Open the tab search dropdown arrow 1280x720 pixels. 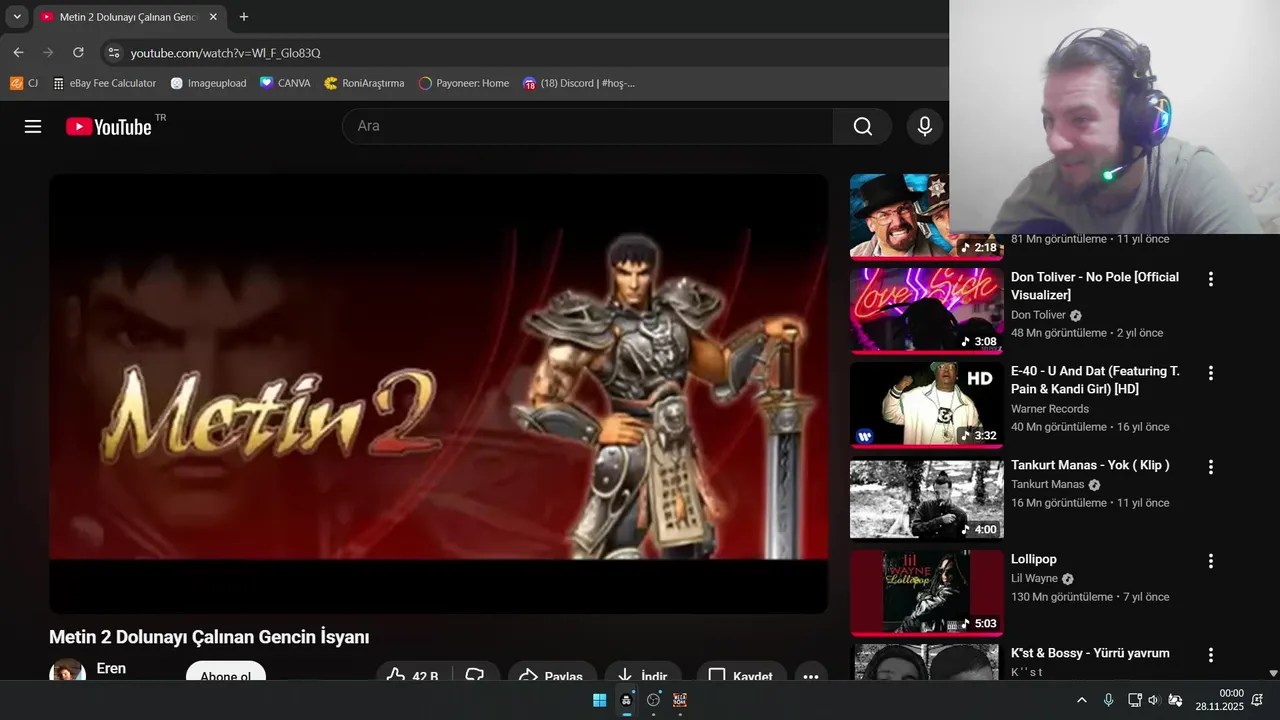click(17, 17)
